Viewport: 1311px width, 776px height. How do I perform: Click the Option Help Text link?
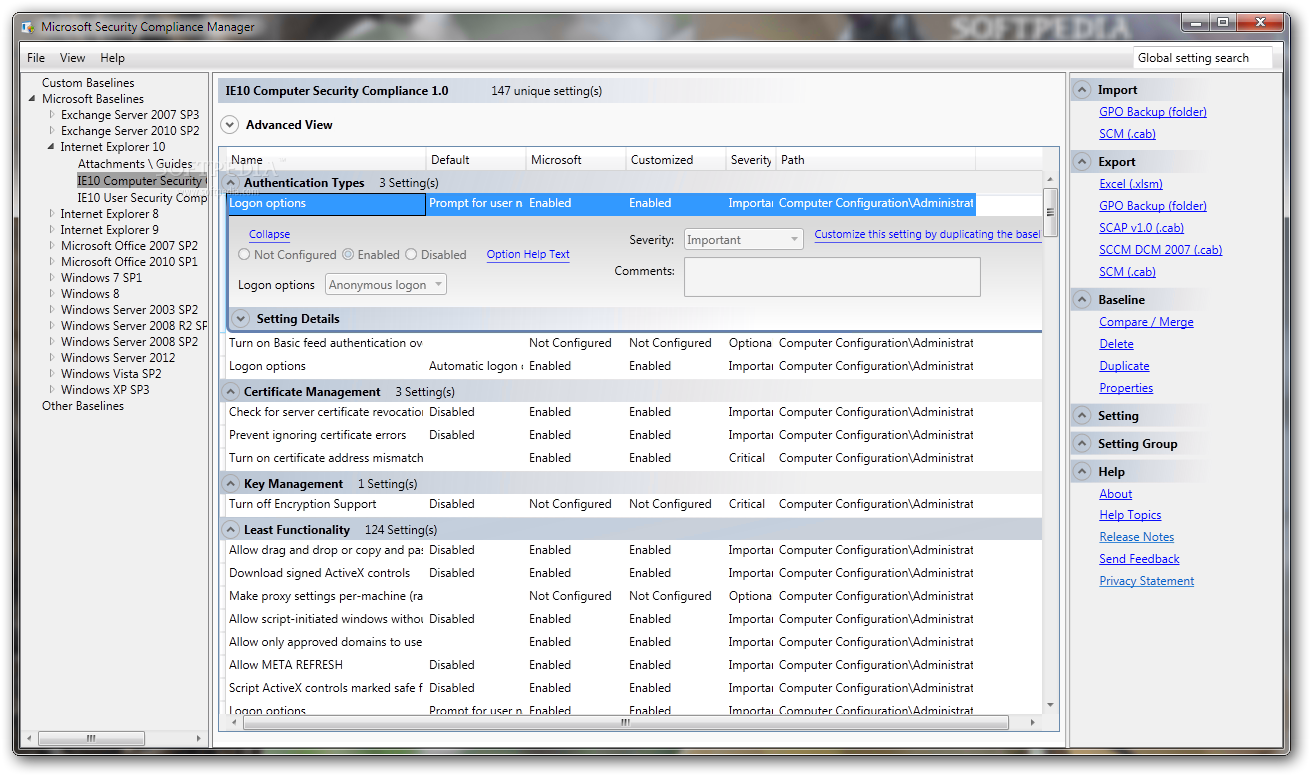[528, 255]
